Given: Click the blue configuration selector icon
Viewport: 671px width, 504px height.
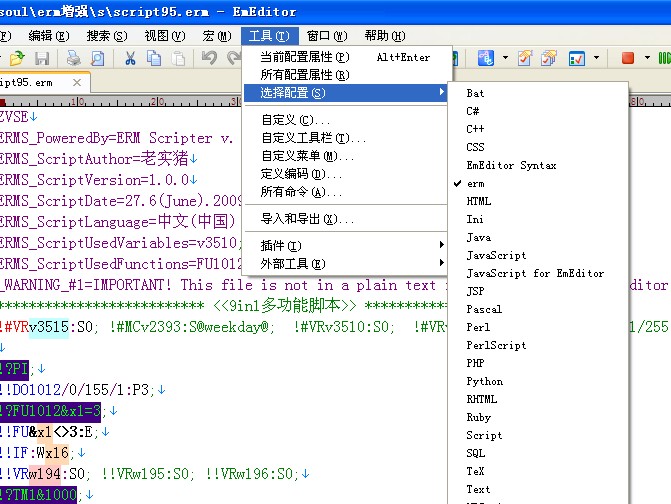Looking at the screenshot, I should [x=486, y=58].
